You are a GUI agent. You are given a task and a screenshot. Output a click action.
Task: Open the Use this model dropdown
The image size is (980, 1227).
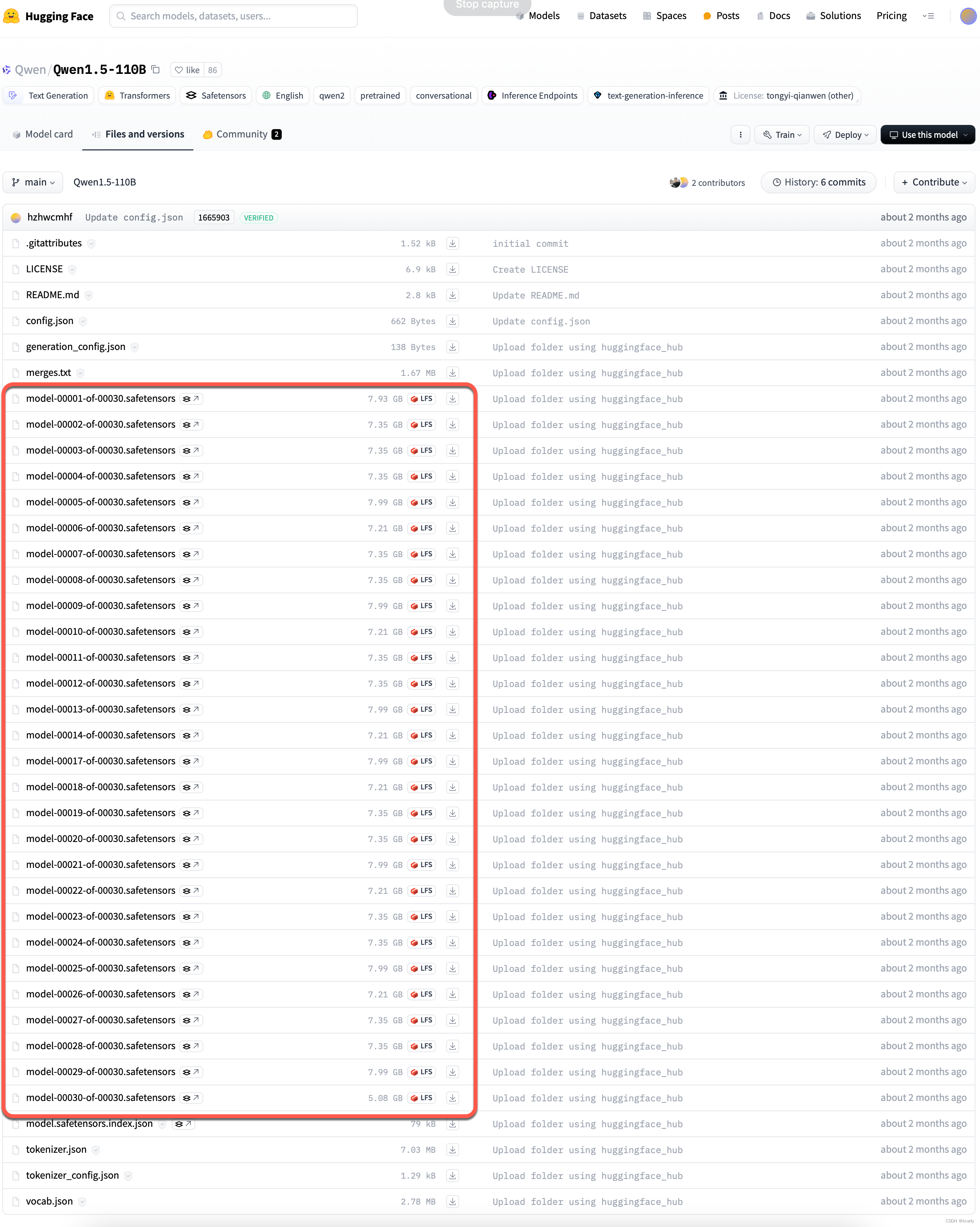point(927,135)
